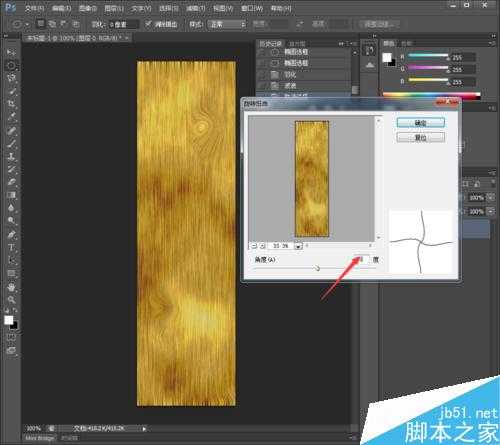Activate the Zoom tool in the toolbox
The image size is (500, 445).
tap(11, 300)
